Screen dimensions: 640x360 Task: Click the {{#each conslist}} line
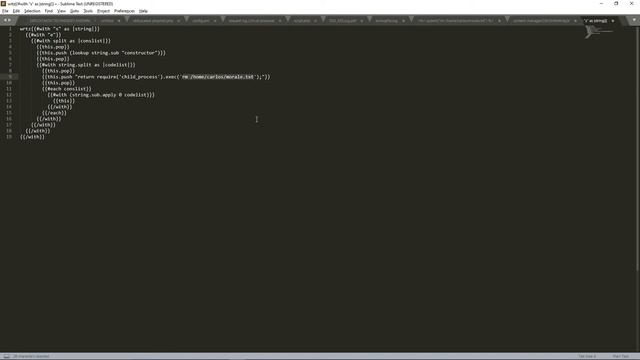pos(67,89)
